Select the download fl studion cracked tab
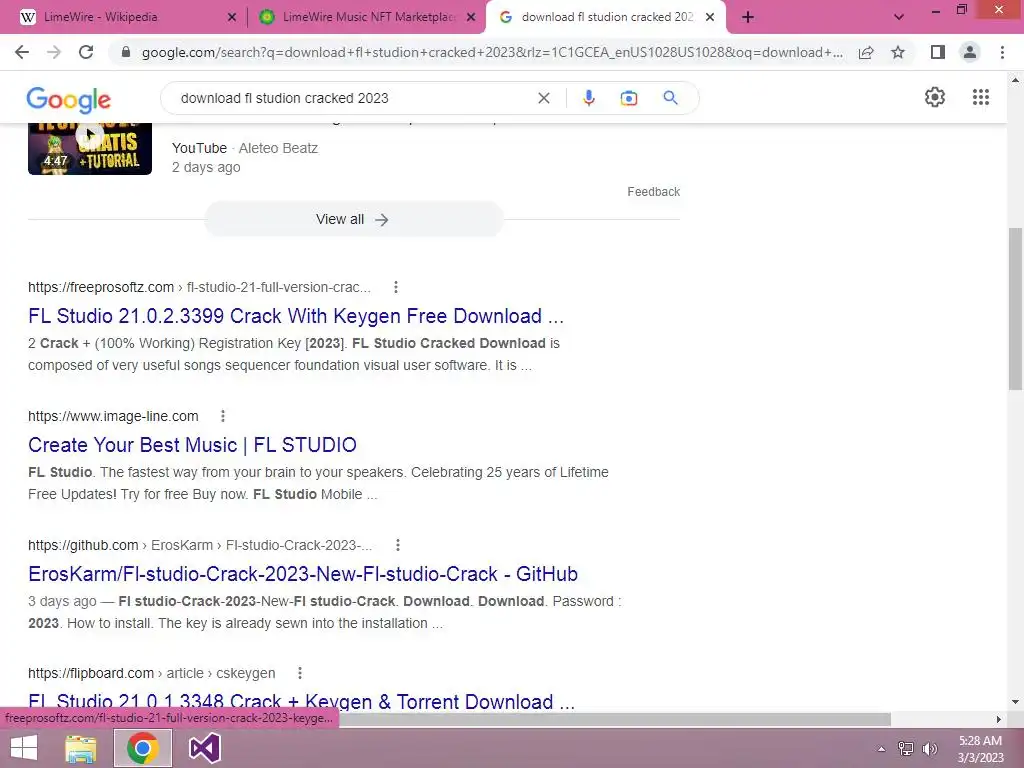Screen dimensions: 1024x768 point(607,17)
